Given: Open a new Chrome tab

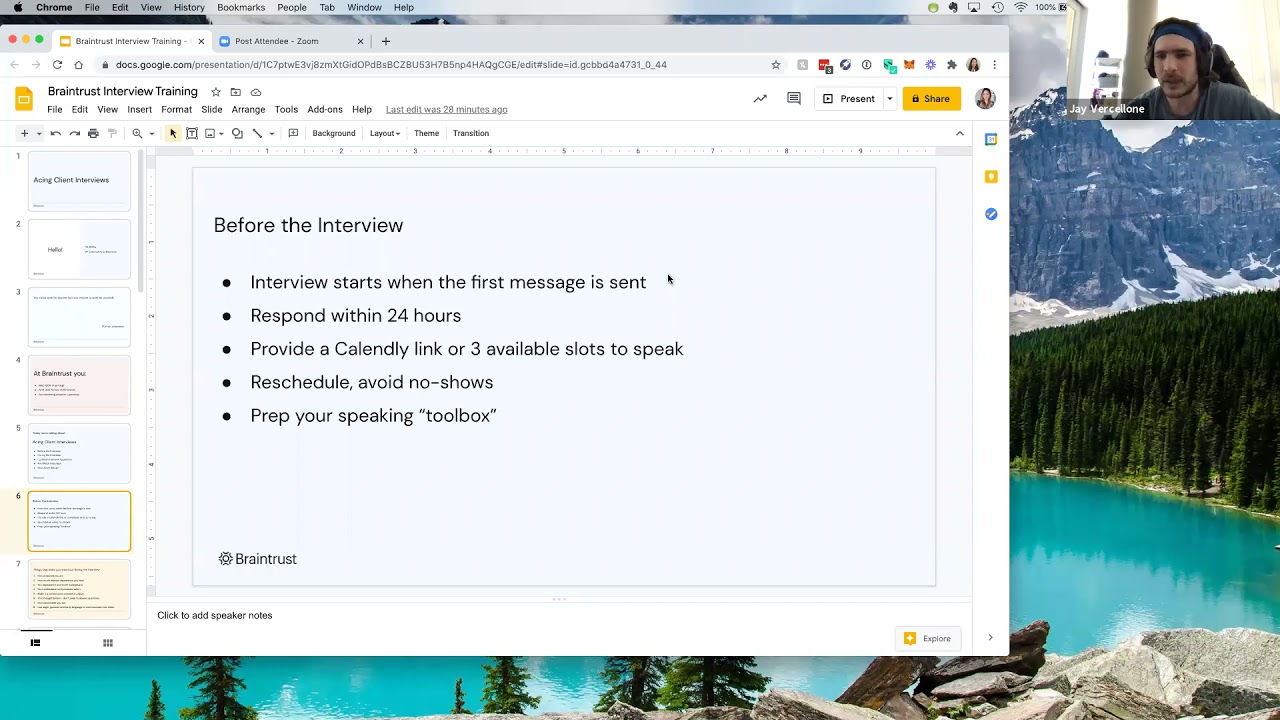Looking at the screenshot, I should (x=386, y=41).
